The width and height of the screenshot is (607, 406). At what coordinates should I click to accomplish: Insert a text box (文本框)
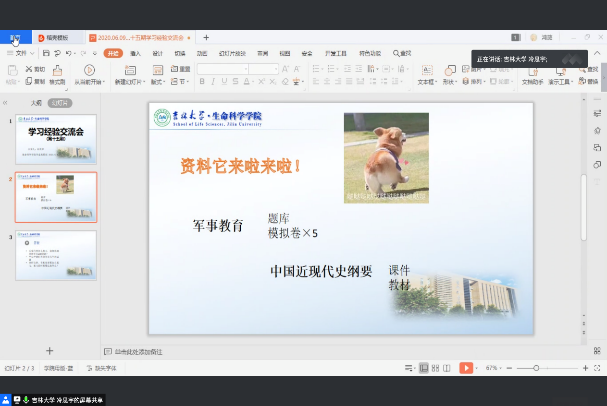point(425,76)
